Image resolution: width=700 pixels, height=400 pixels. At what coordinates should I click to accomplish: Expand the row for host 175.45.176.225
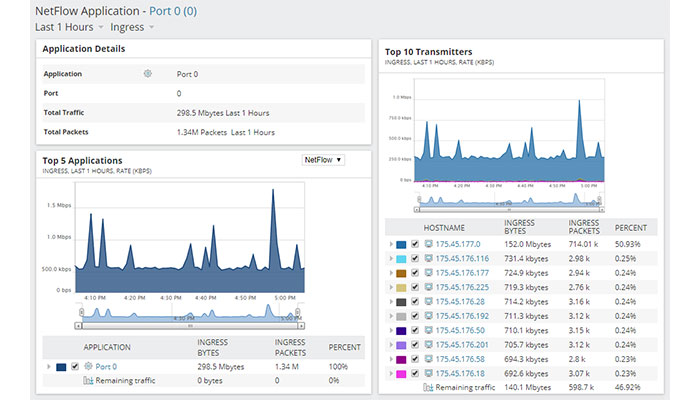tap(390, 287)
